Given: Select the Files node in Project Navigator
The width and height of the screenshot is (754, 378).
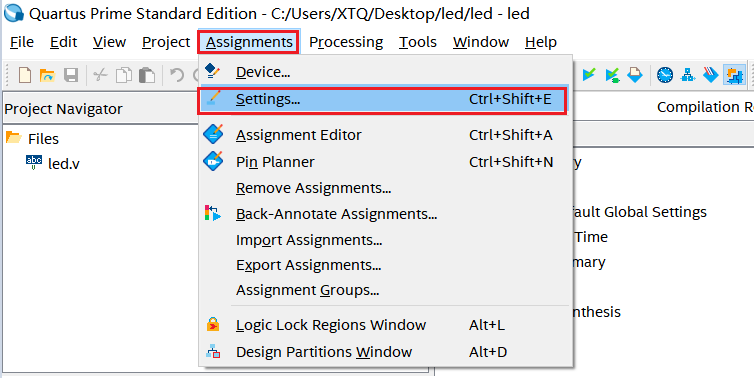Looking at the screenshot, I should pos(43,139).
